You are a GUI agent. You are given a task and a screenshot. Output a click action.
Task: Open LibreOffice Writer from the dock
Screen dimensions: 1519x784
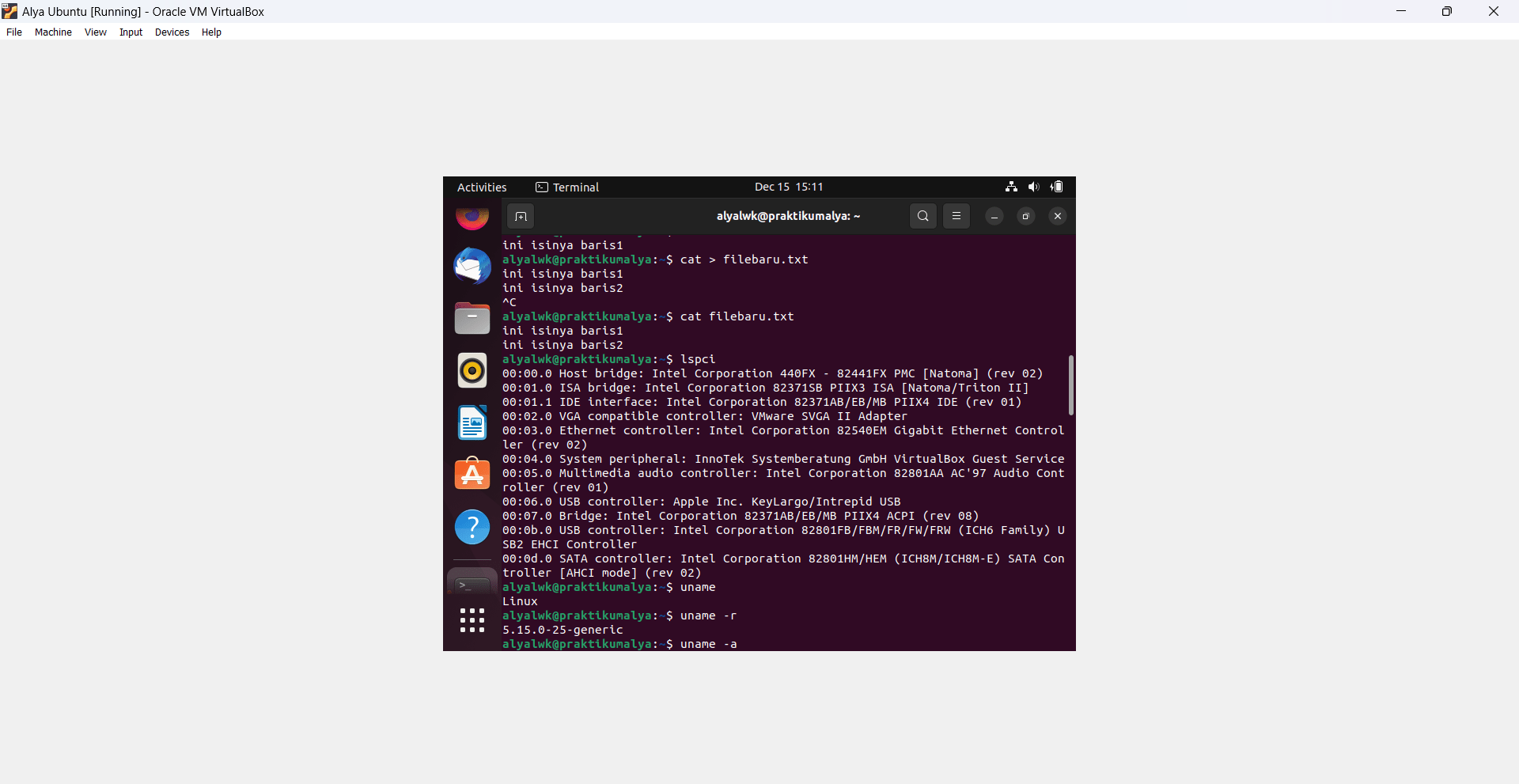pos(472,422)
